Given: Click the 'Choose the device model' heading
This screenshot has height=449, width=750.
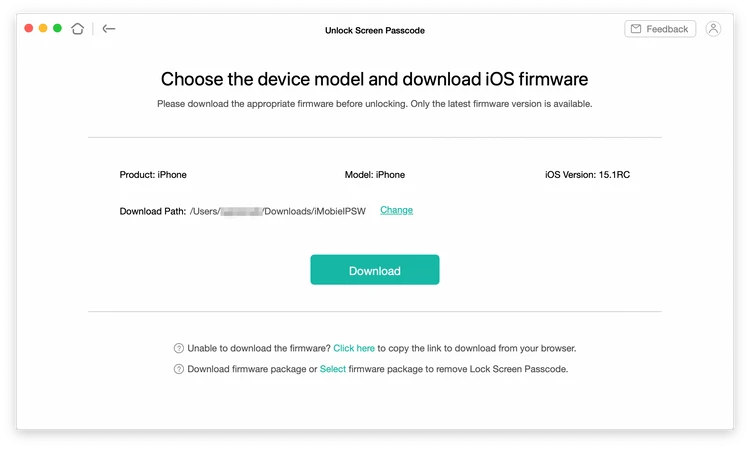Looking at the screenshot, I should point(375,79).
